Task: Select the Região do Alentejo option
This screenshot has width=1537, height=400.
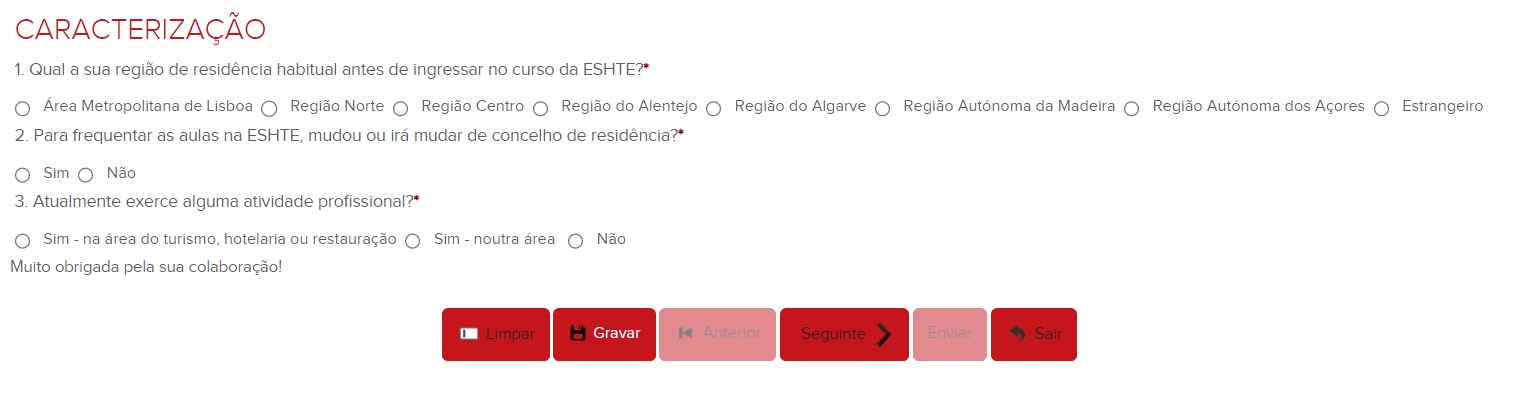Action: coord(541,107)
